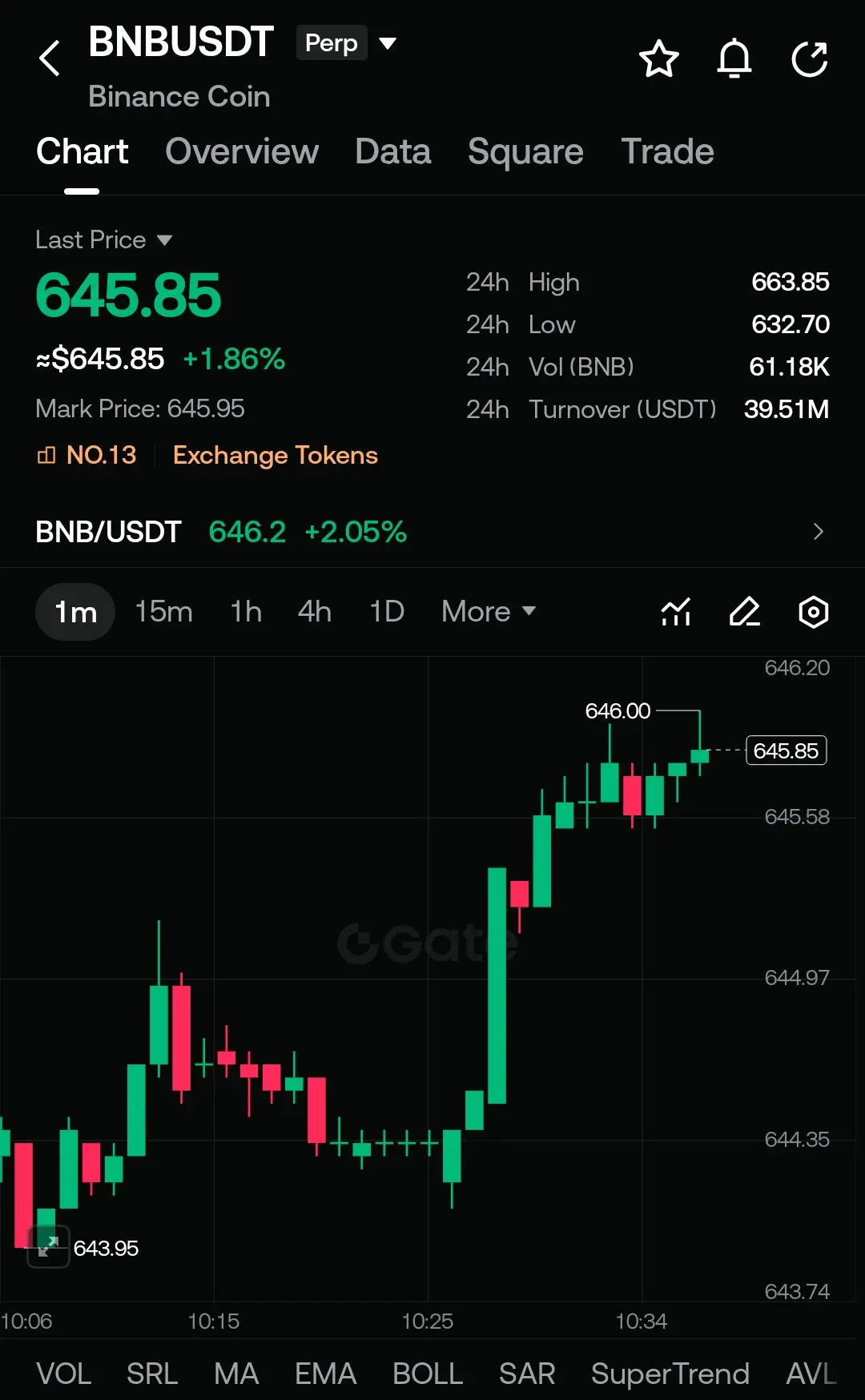Tap the ranking NO.13 icon
The image size is (865, 1400).
(46, 455)
